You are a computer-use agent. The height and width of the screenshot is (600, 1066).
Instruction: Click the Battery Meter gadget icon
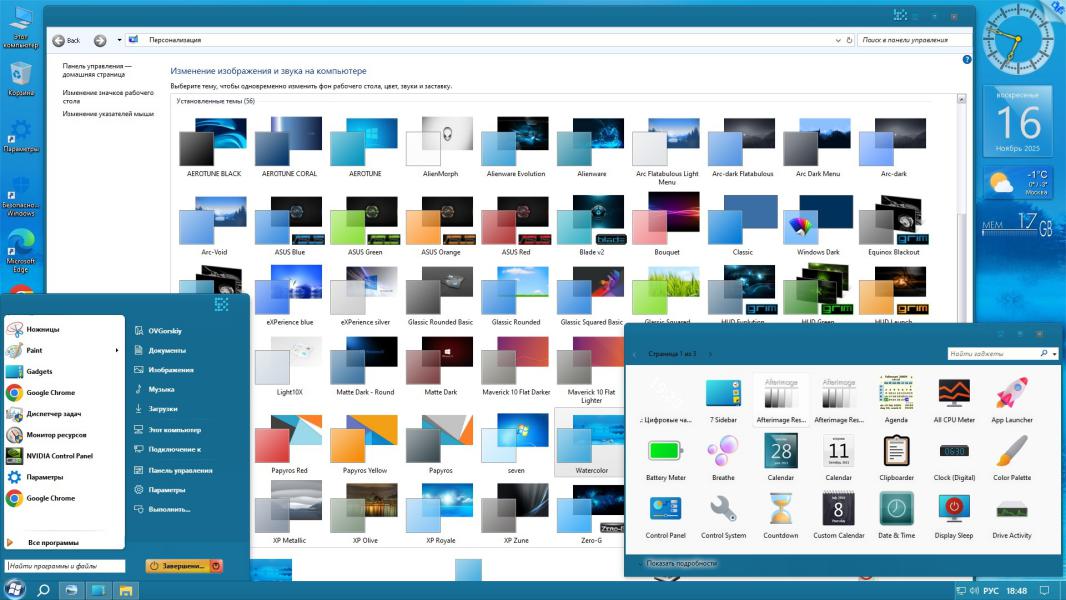coord(665,451)
